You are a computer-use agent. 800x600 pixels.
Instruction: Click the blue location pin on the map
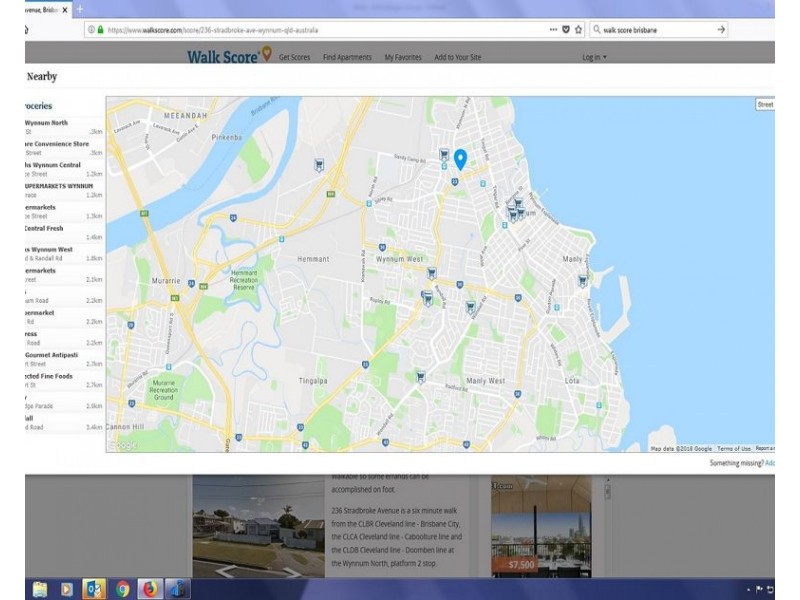460,158
